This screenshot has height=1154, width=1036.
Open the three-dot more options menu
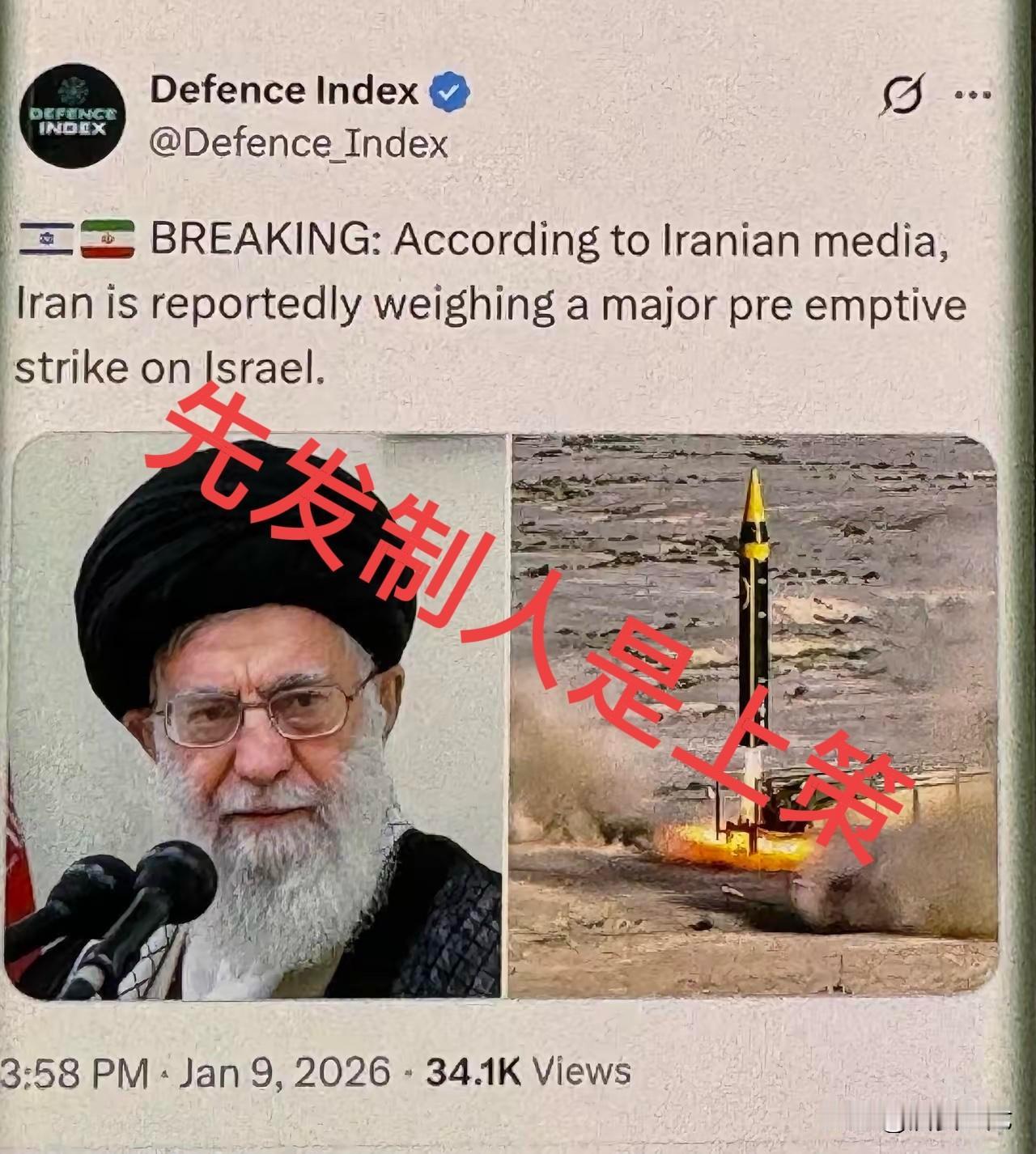pos(973,95)
